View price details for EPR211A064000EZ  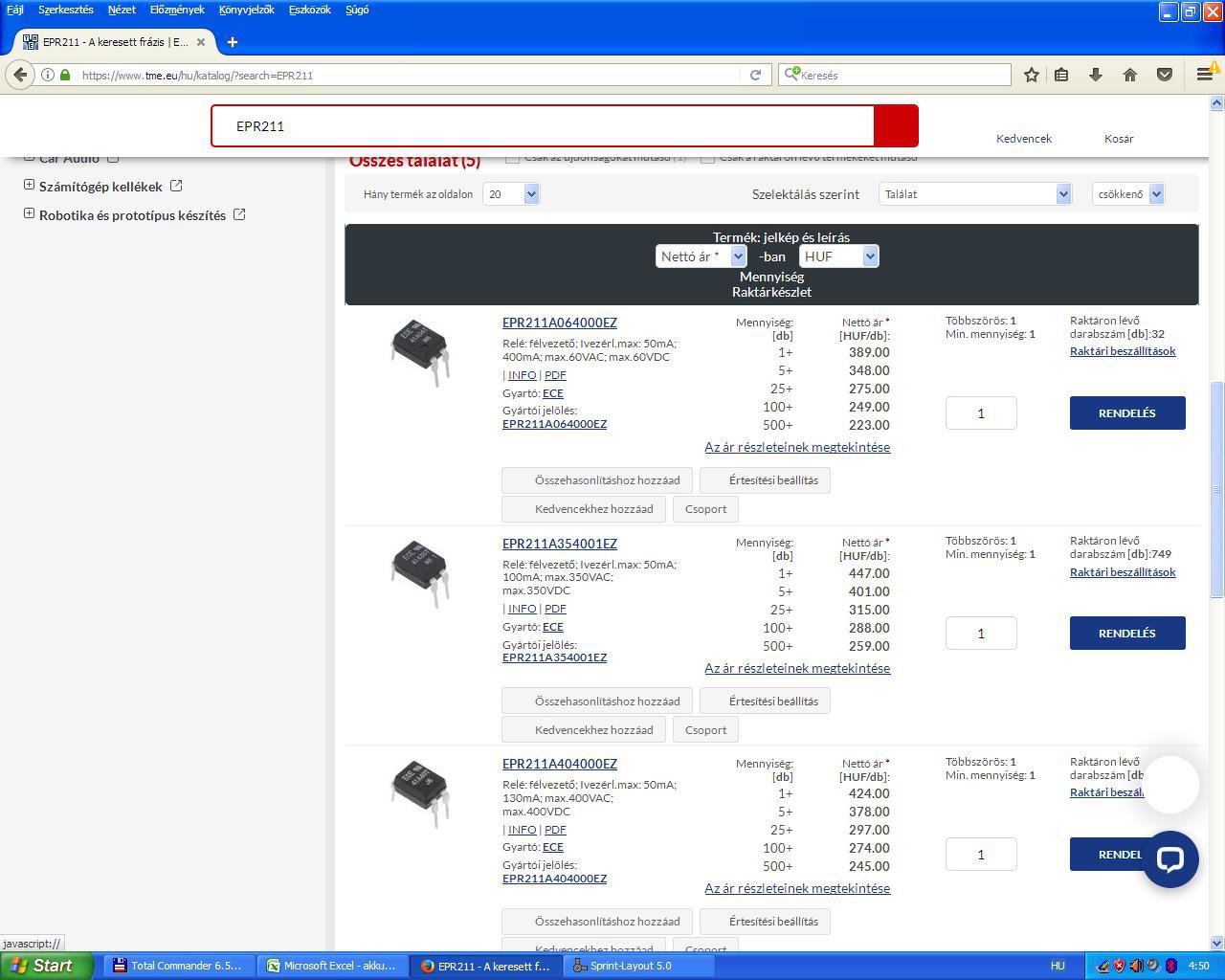click(797, 447)
